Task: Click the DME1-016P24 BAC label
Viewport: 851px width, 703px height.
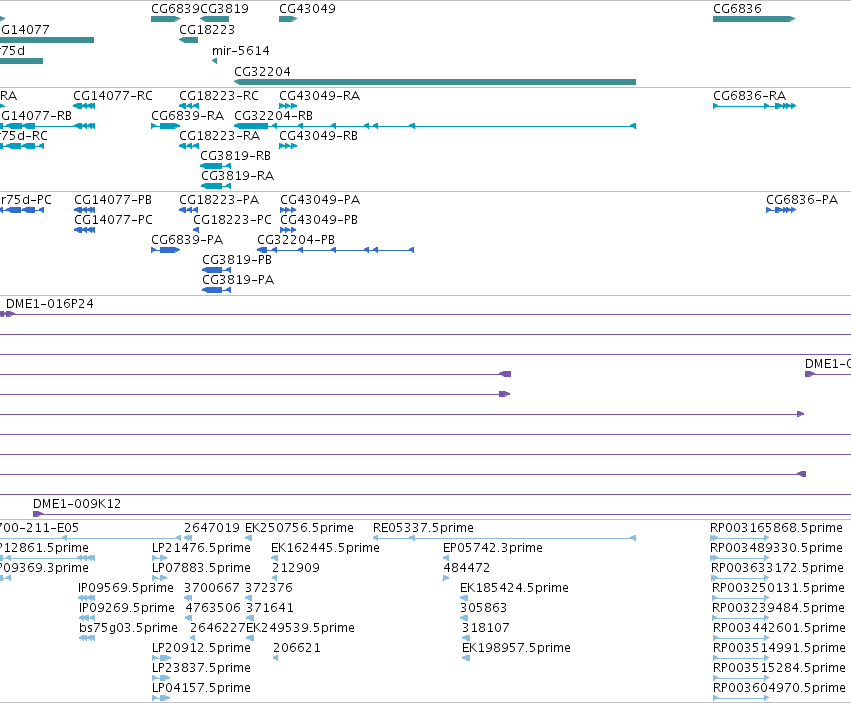Action: 49,304
